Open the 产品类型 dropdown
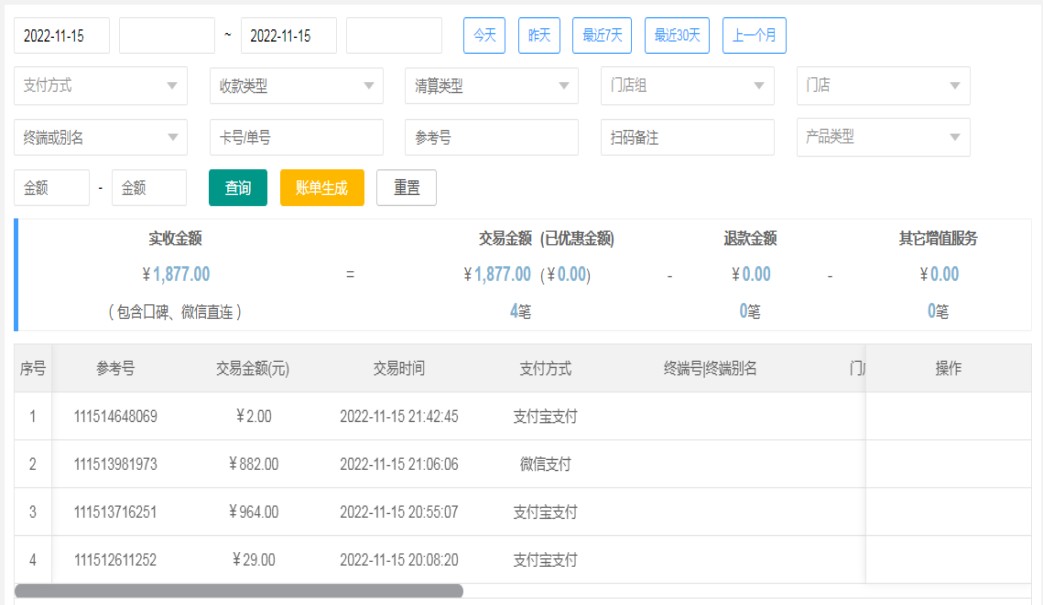 pyautogui.click(x=883, y=137)
